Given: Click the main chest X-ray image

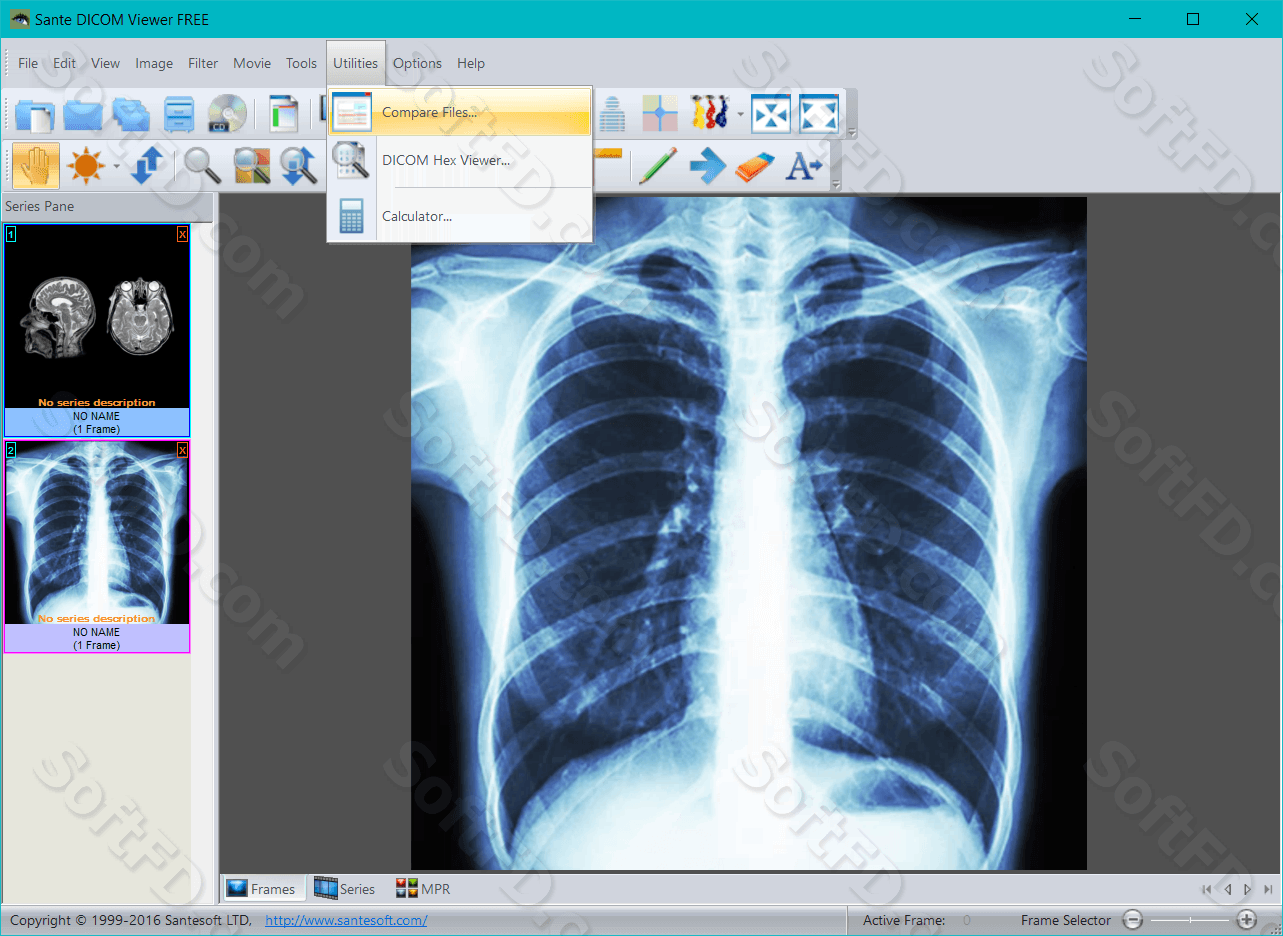Looking at the screenshot, I should pyautogui.click(x=749, y=533).
